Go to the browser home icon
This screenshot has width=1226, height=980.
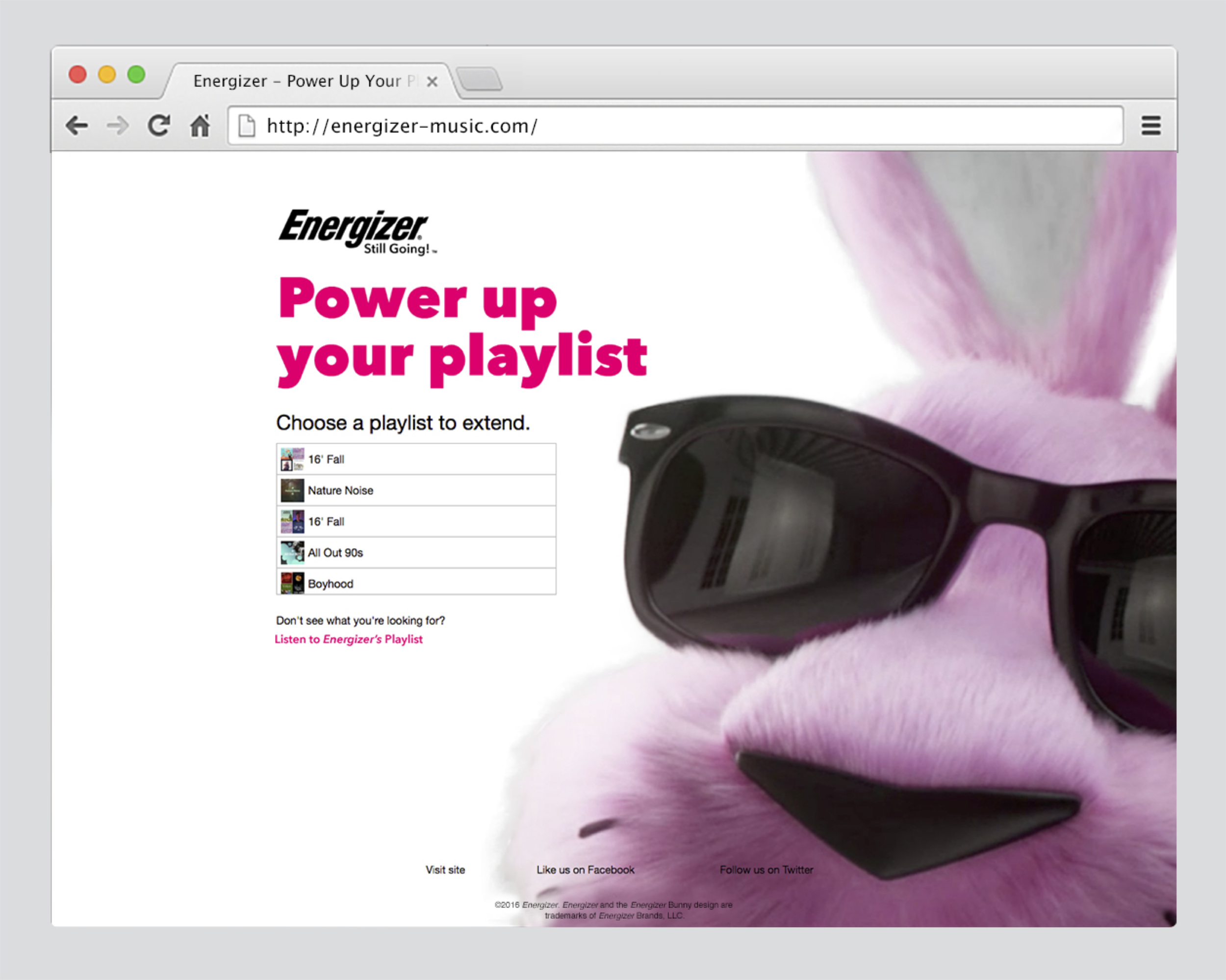tap(200, 126)
